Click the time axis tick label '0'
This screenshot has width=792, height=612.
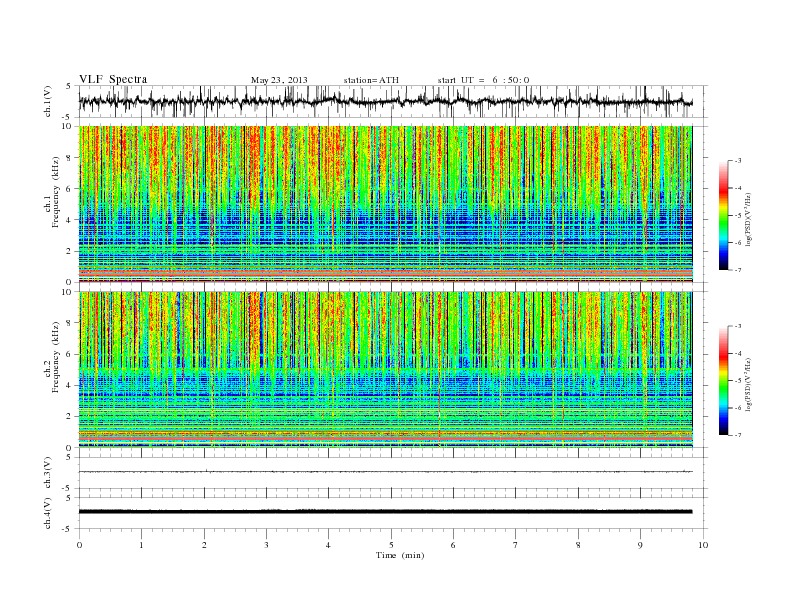point(79,545)
